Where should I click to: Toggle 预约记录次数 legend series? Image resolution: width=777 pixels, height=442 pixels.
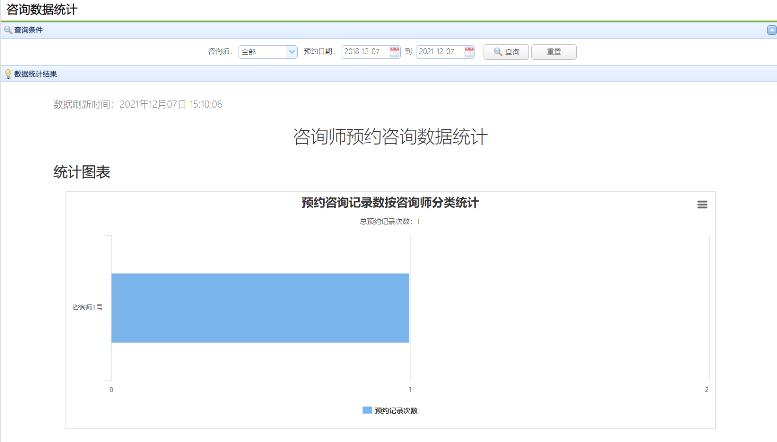[390, 410]
